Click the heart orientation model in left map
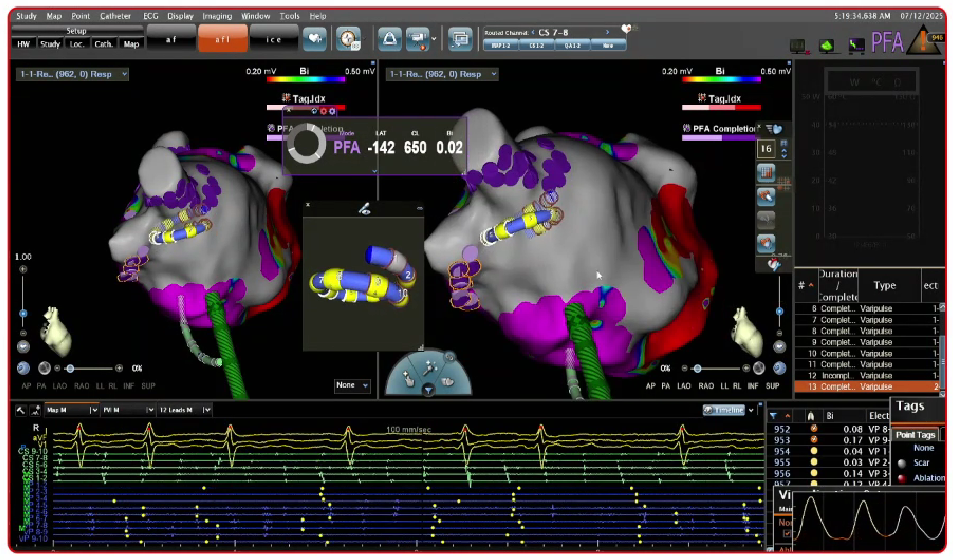This screenshot has height=560, width=953. [x=57, y=331]
